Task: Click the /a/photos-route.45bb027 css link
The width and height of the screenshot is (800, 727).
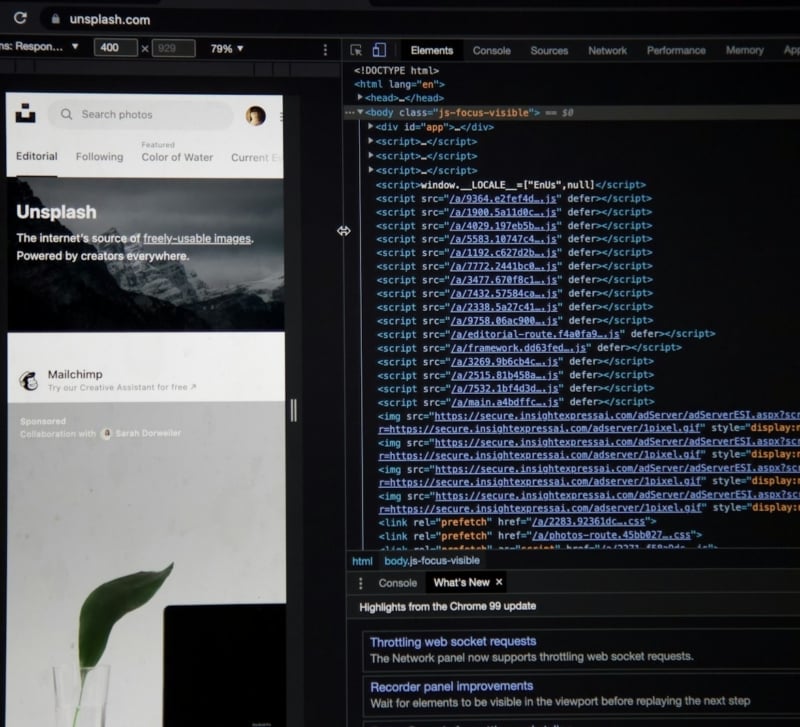Action: click(611, 535)
